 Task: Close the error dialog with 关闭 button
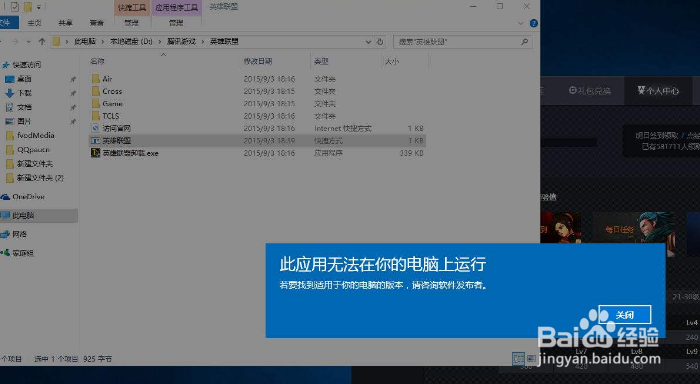[x=625, y=315]
